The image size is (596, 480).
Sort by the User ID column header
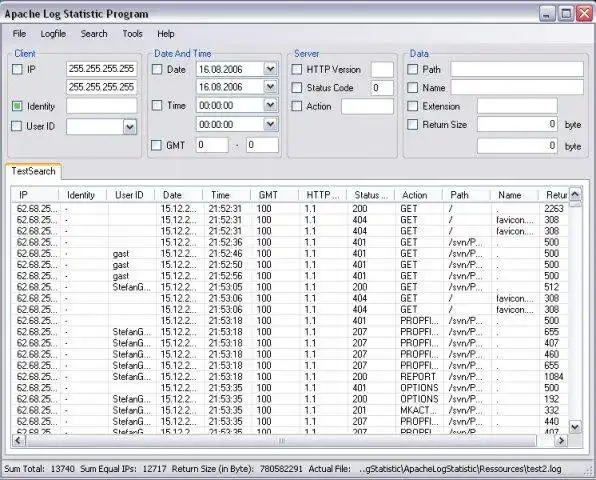tap(130, 195)
